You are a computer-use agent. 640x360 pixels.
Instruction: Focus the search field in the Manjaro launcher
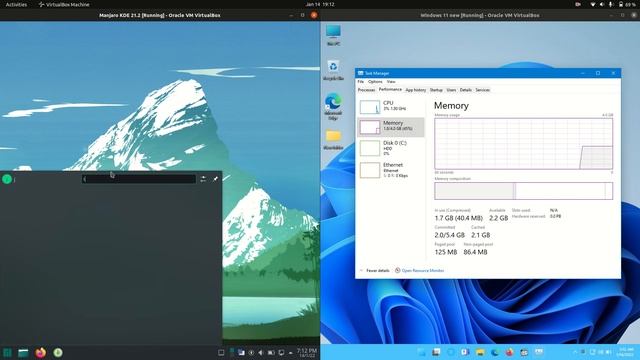(x=139, y=179)
